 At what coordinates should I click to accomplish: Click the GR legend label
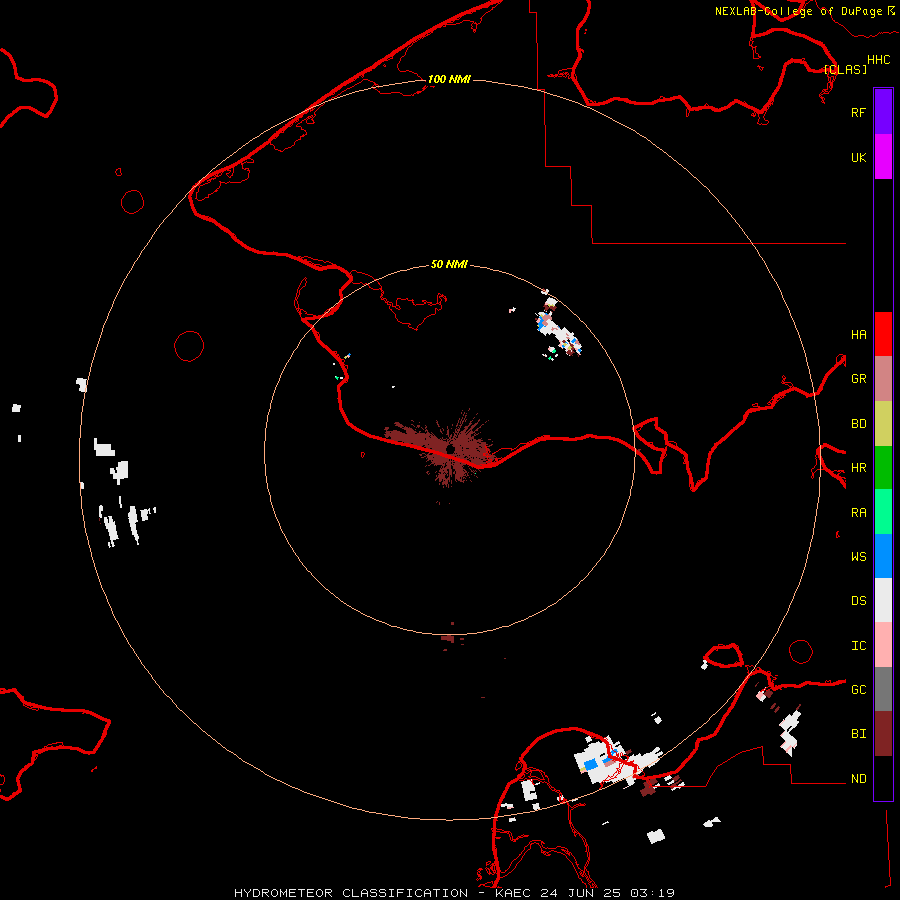pyautogui.click(x=858, y=379)
